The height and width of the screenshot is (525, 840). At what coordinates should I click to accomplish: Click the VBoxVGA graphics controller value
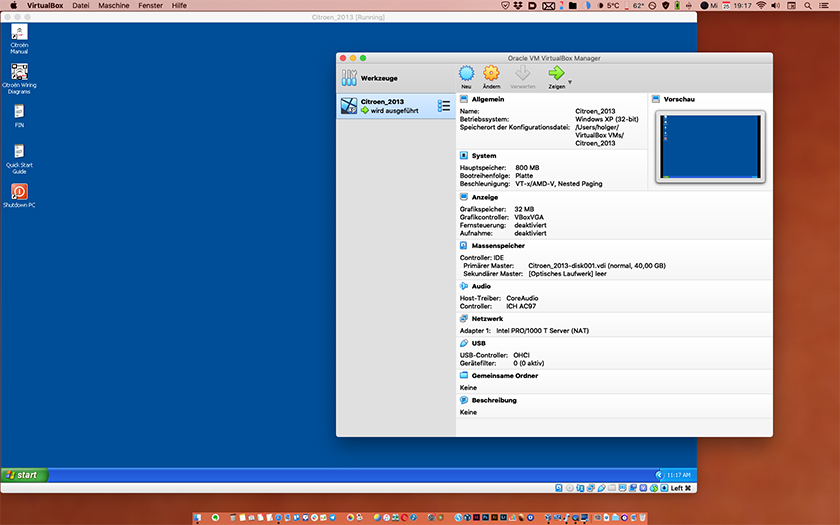529,218
